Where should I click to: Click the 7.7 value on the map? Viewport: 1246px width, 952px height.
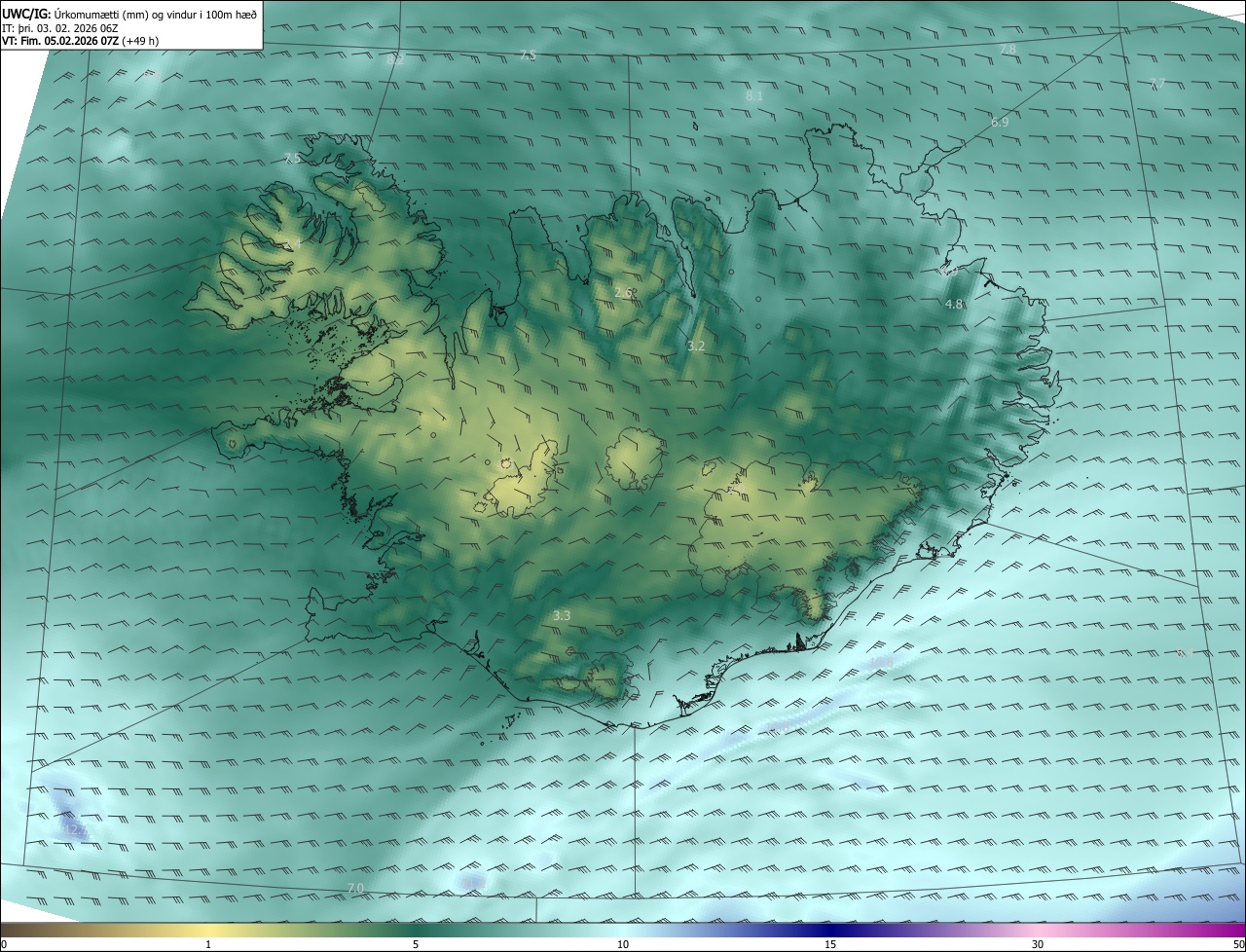pyautogui.click(x=1157, y=84)
